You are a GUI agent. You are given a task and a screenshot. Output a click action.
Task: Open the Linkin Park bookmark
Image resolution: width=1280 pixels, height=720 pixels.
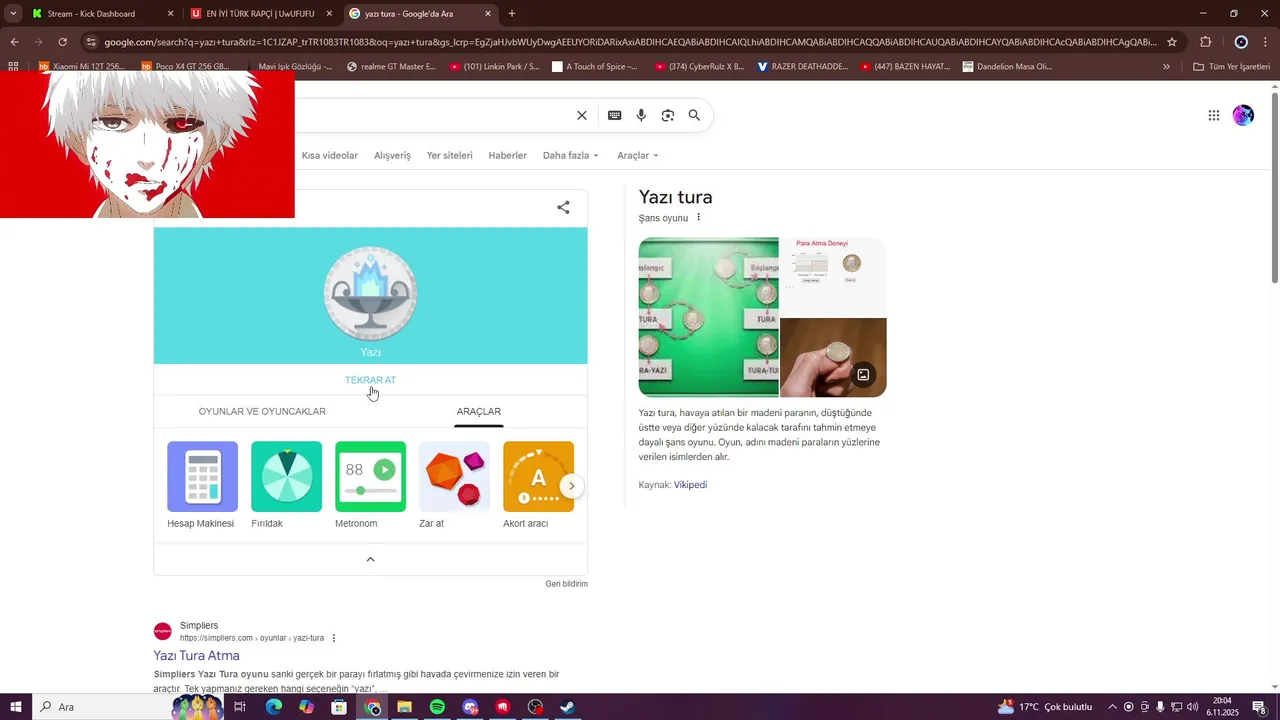coord(495,67)
